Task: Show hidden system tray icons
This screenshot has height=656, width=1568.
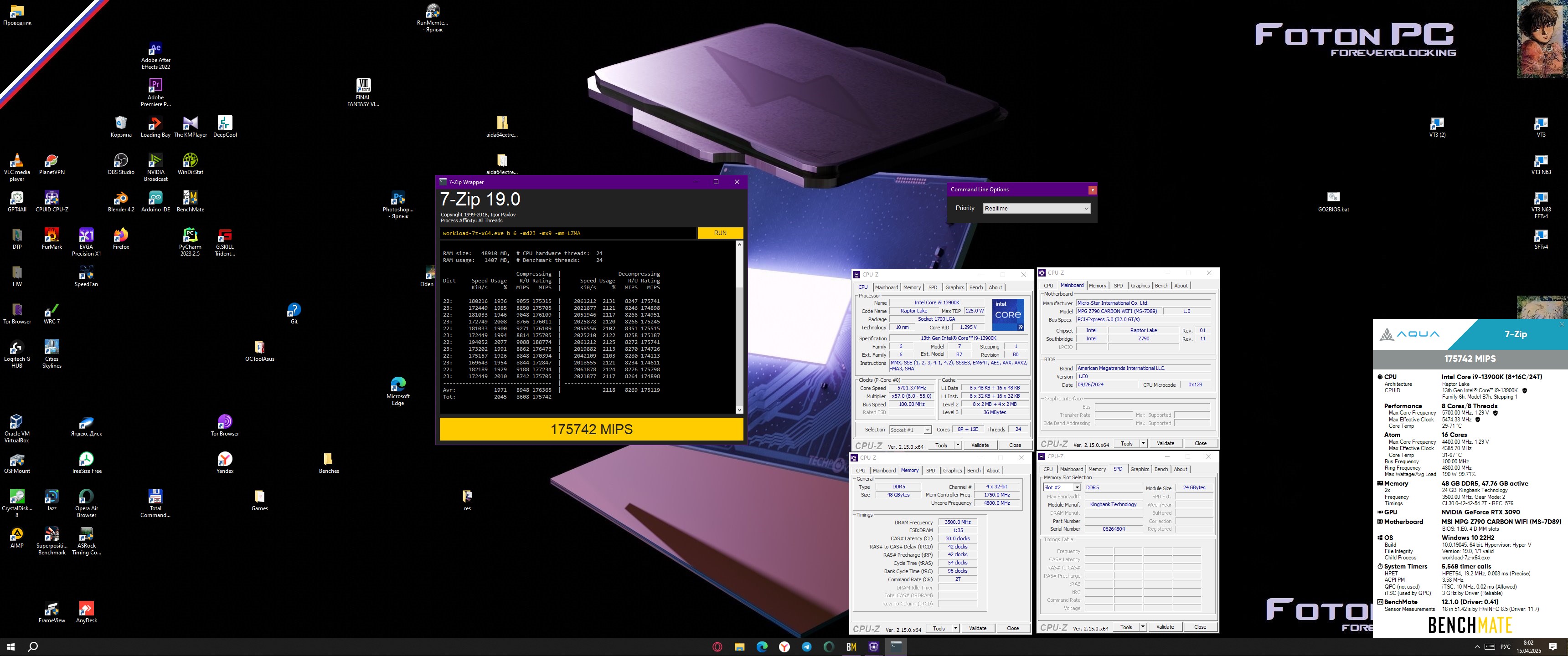Action: 1477,647
